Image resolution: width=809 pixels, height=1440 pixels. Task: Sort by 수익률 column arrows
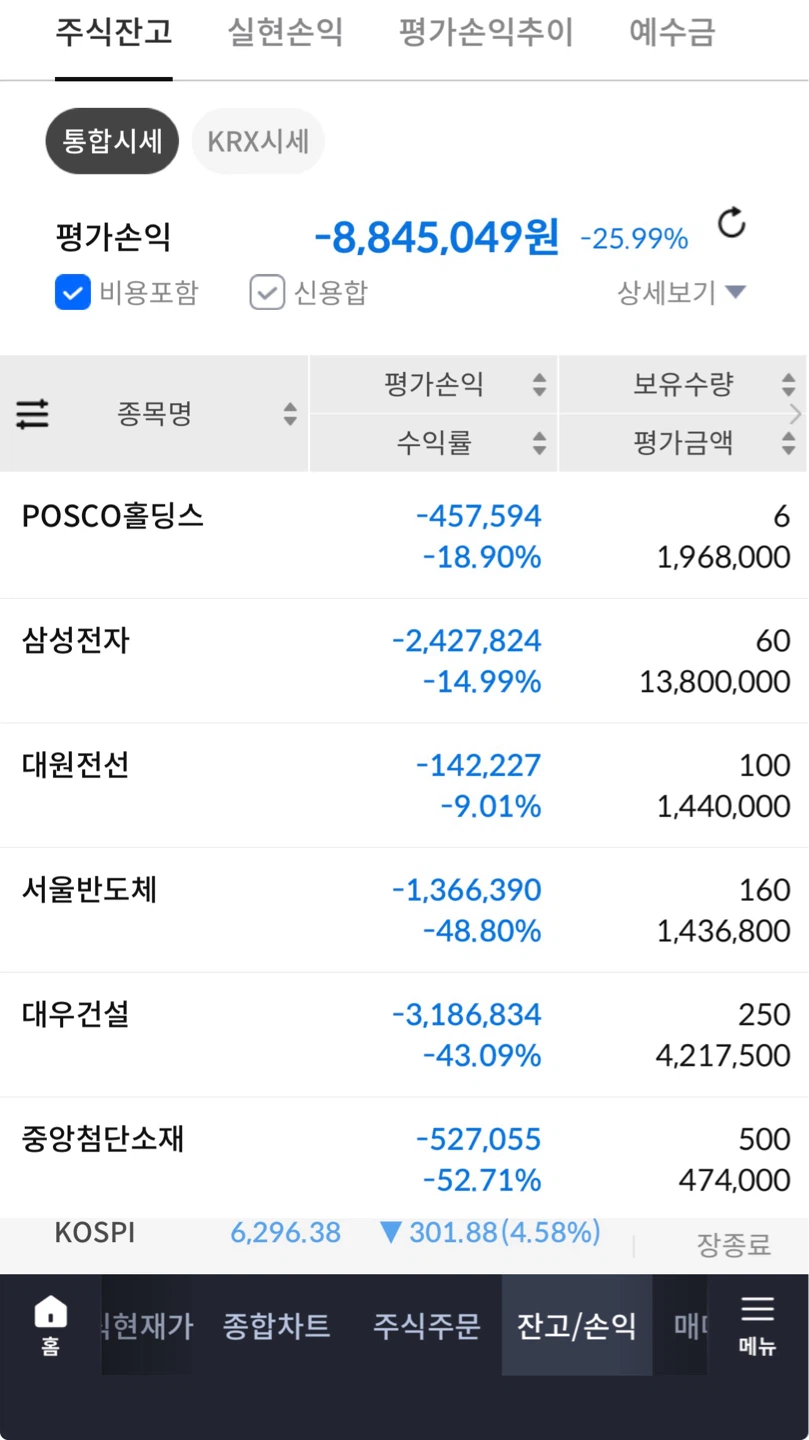tap(539, 443)
